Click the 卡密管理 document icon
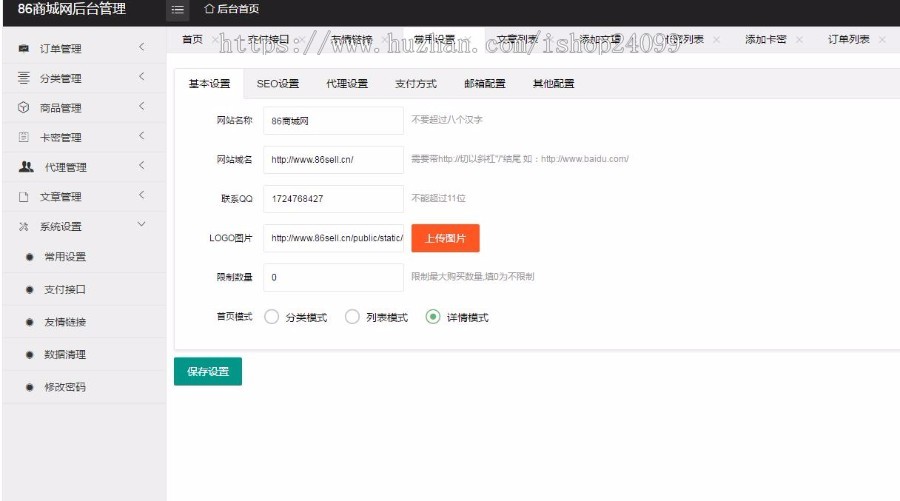The image size is (900, 501). pyautogui.click(x=24, y=137)
